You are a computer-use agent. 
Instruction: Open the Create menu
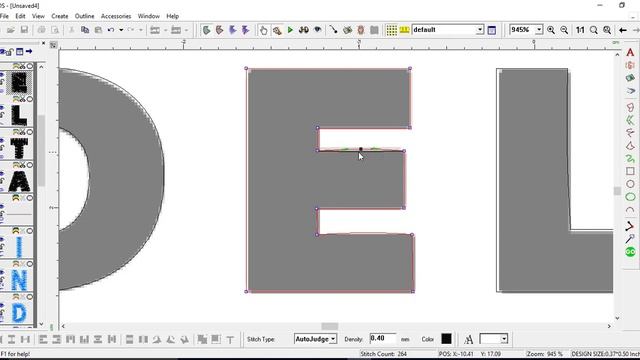click(x=60, y=16)
